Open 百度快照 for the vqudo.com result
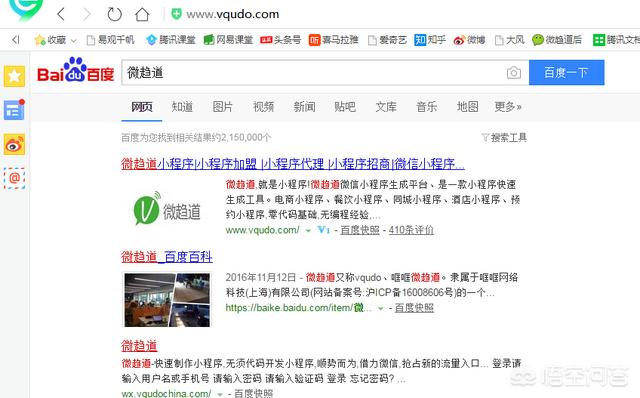The width and height of the screenshot is (640, 398). pyautogui.click(x=360, y=230)
